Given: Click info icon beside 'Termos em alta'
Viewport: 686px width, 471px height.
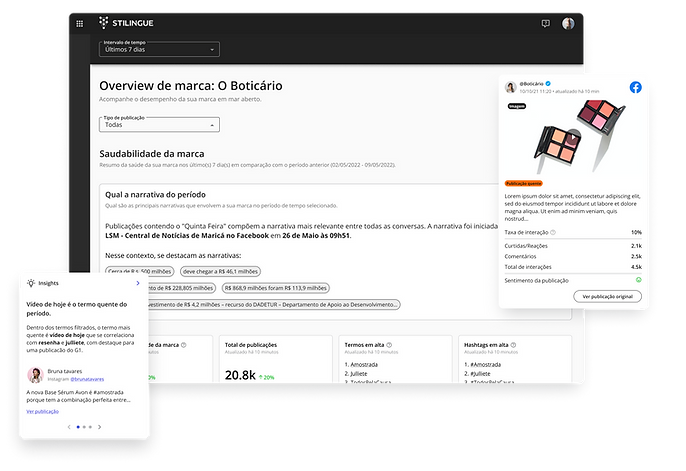Looking at the screenshot, I should click(389, 345).
